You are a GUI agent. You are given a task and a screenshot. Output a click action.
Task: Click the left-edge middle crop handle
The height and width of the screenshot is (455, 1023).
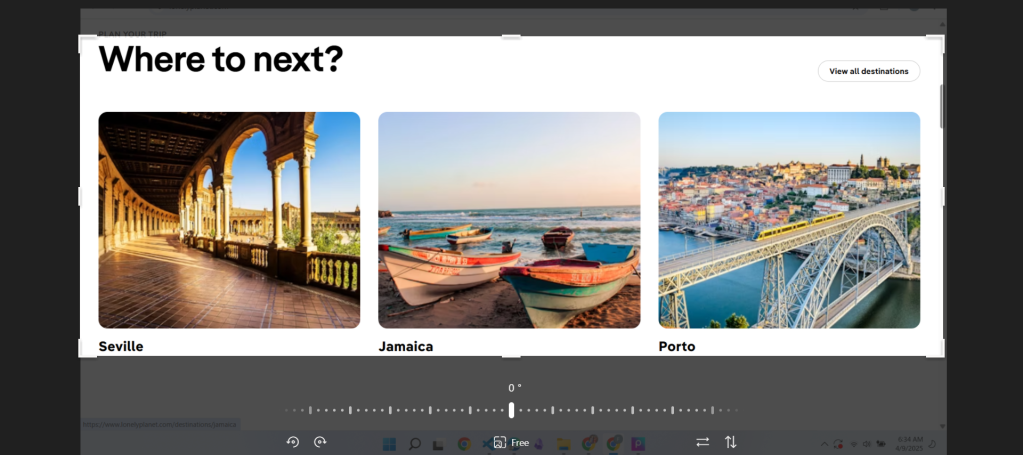(80, 196)
